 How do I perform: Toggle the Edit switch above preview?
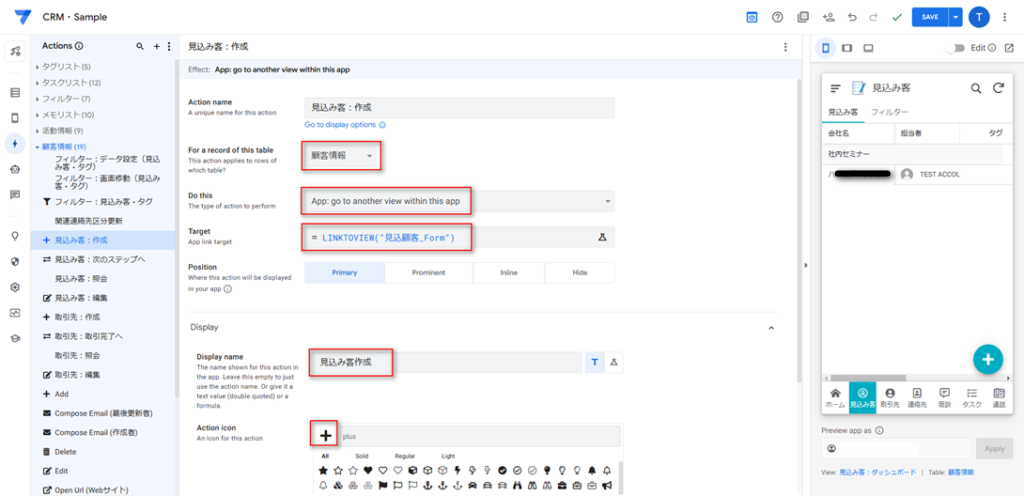958,48
